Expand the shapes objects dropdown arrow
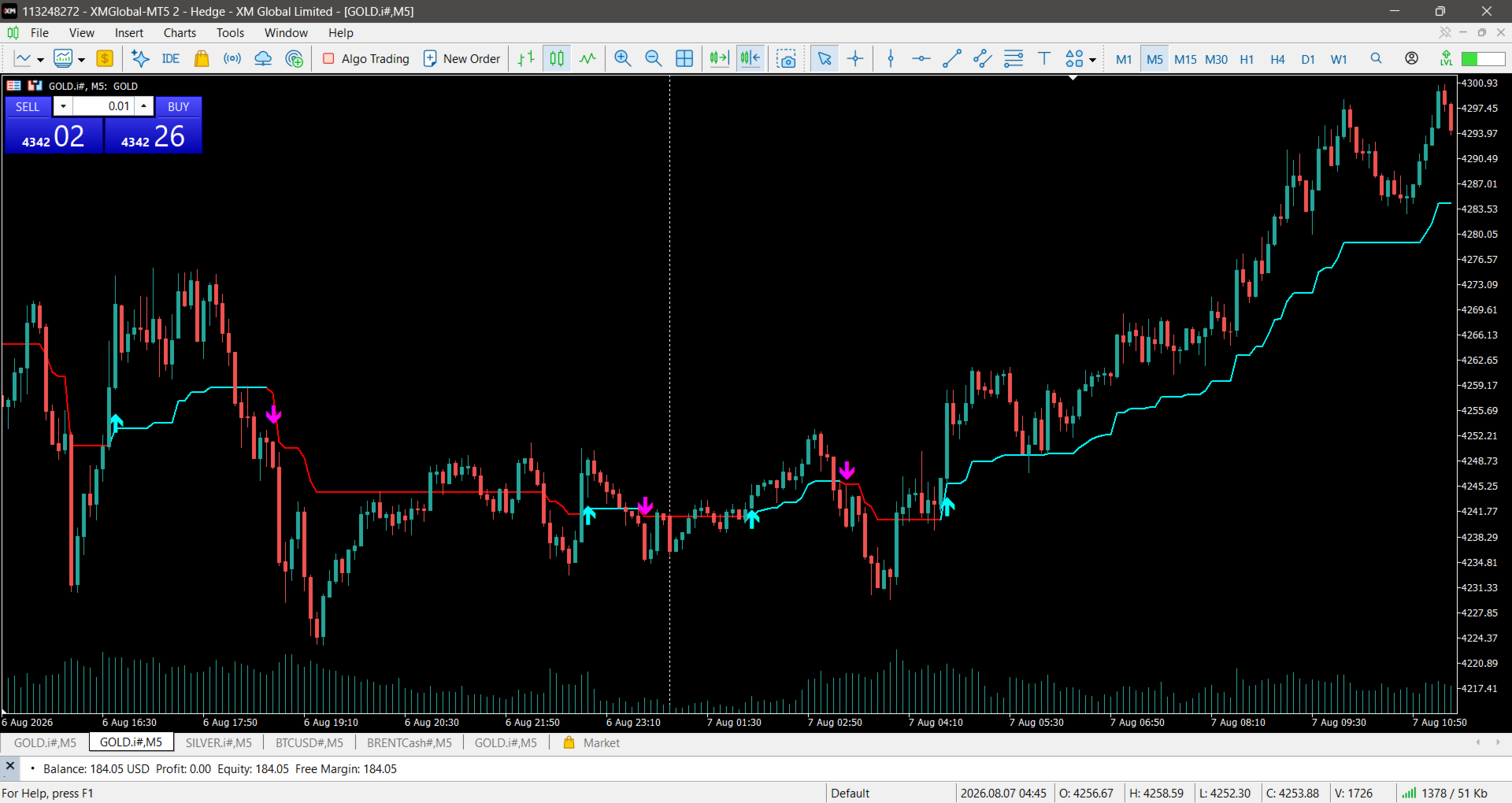The image size is (1512, 803). [1092, 60]
